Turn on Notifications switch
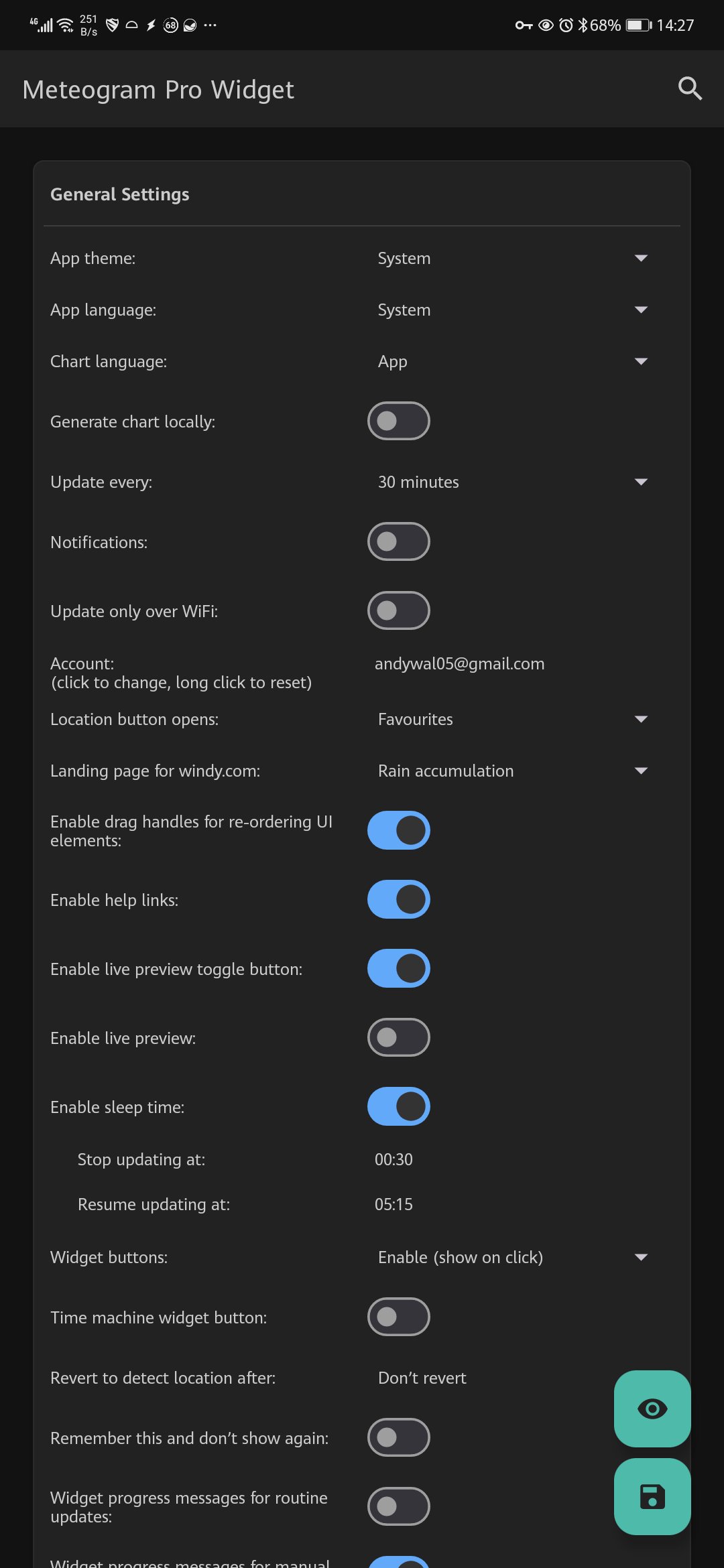 tap(398, 541)
